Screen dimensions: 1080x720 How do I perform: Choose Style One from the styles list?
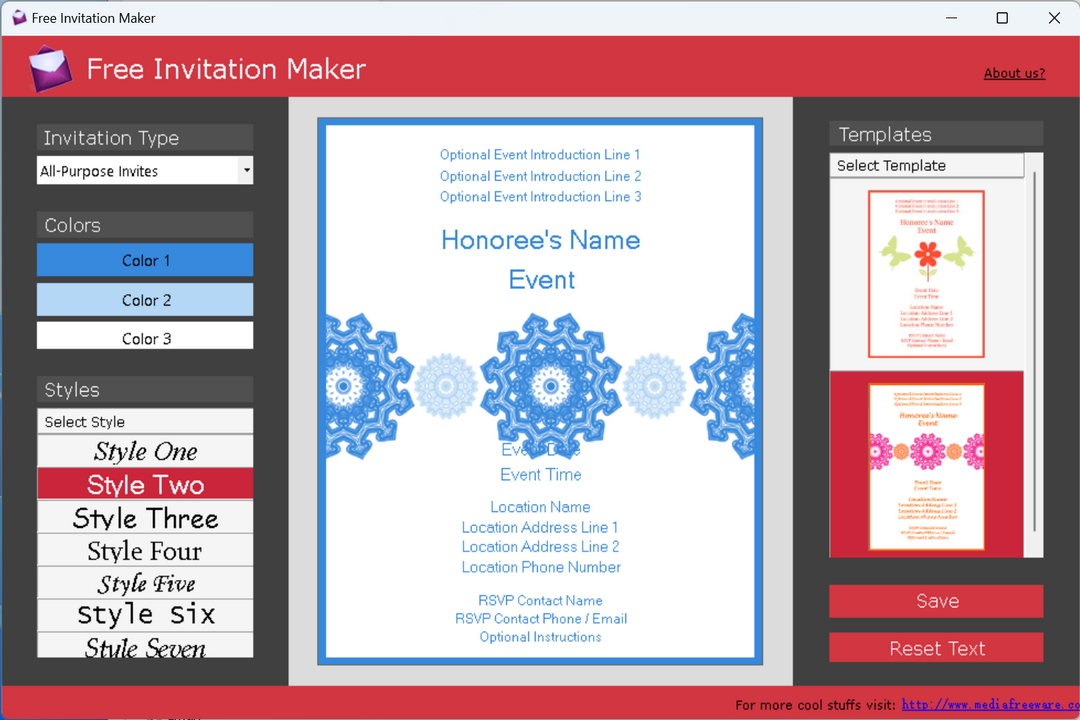pos(145,450)
